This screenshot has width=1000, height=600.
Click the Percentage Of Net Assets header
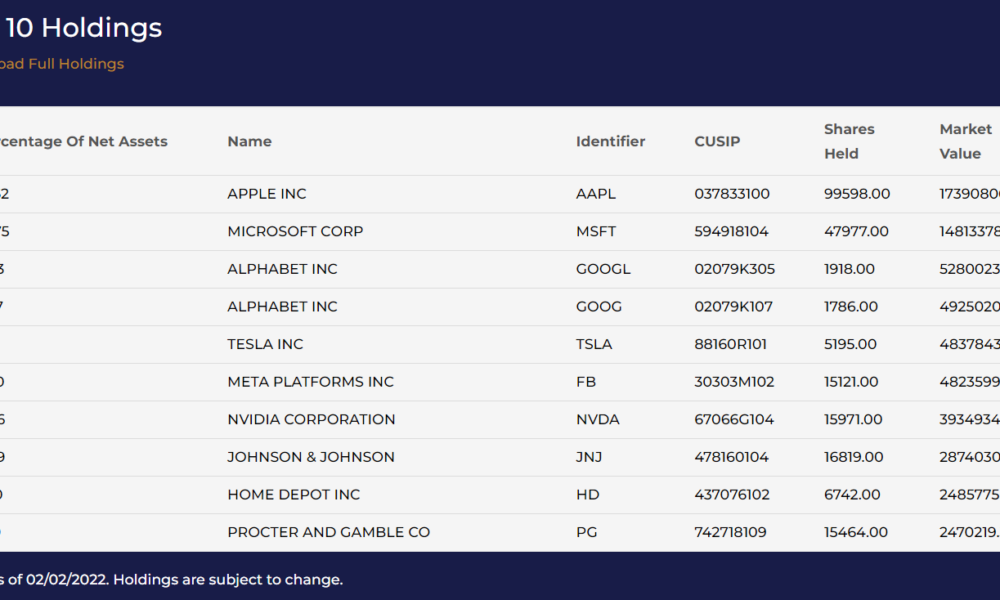point(84,141)
